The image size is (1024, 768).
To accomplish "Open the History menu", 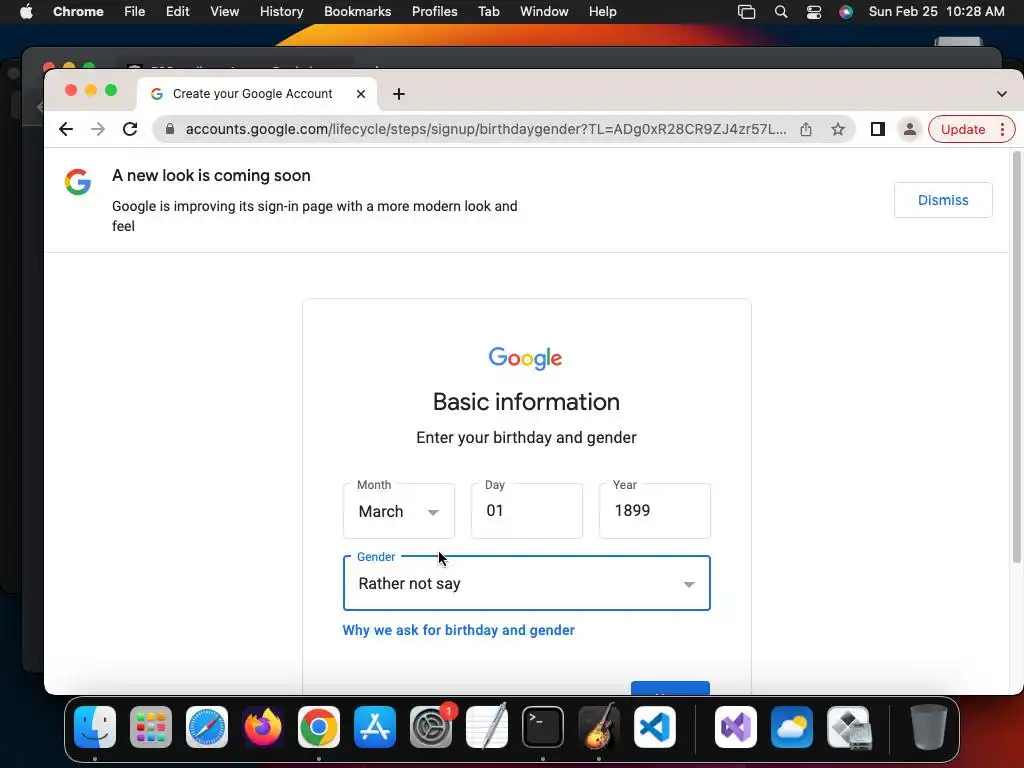I will pos(281,12).
